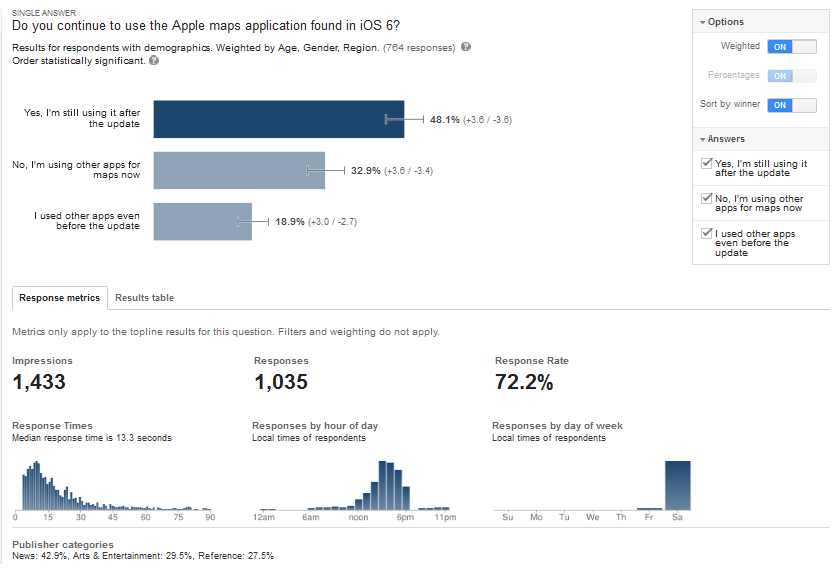This screenshot has height=570, width=835.
Task: Click the '48.1%' percentage label
Action: (445, 120)
